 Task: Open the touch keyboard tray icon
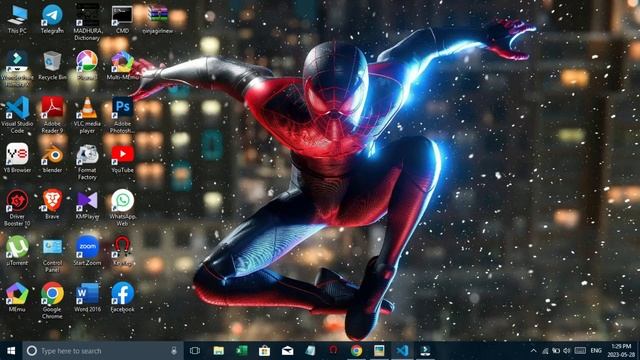tap(580, 351)
